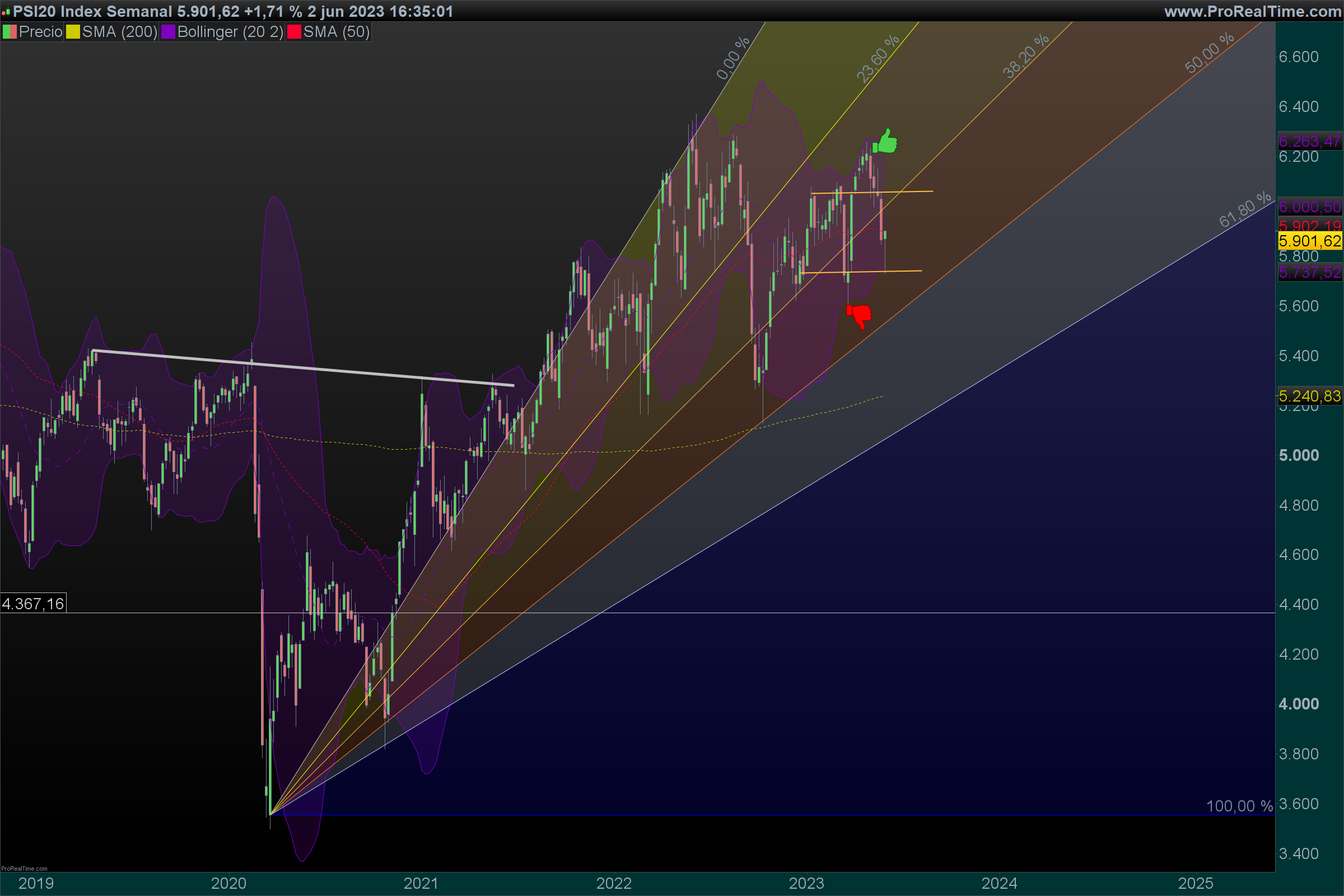1344x896 pixels.
Task: Click the yellow SMA (200) color swatch
Action: click(x=73, y=32)
